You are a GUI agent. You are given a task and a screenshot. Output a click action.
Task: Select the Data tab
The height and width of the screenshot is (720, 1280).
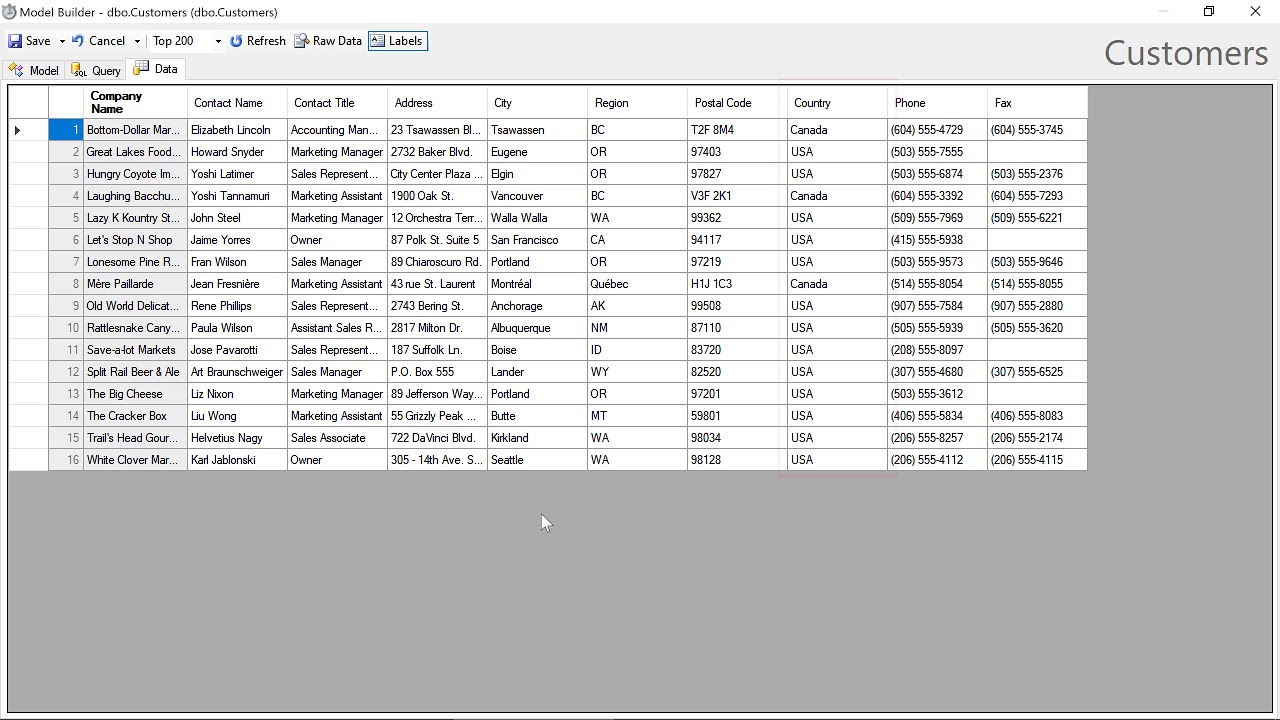[156, 69]
